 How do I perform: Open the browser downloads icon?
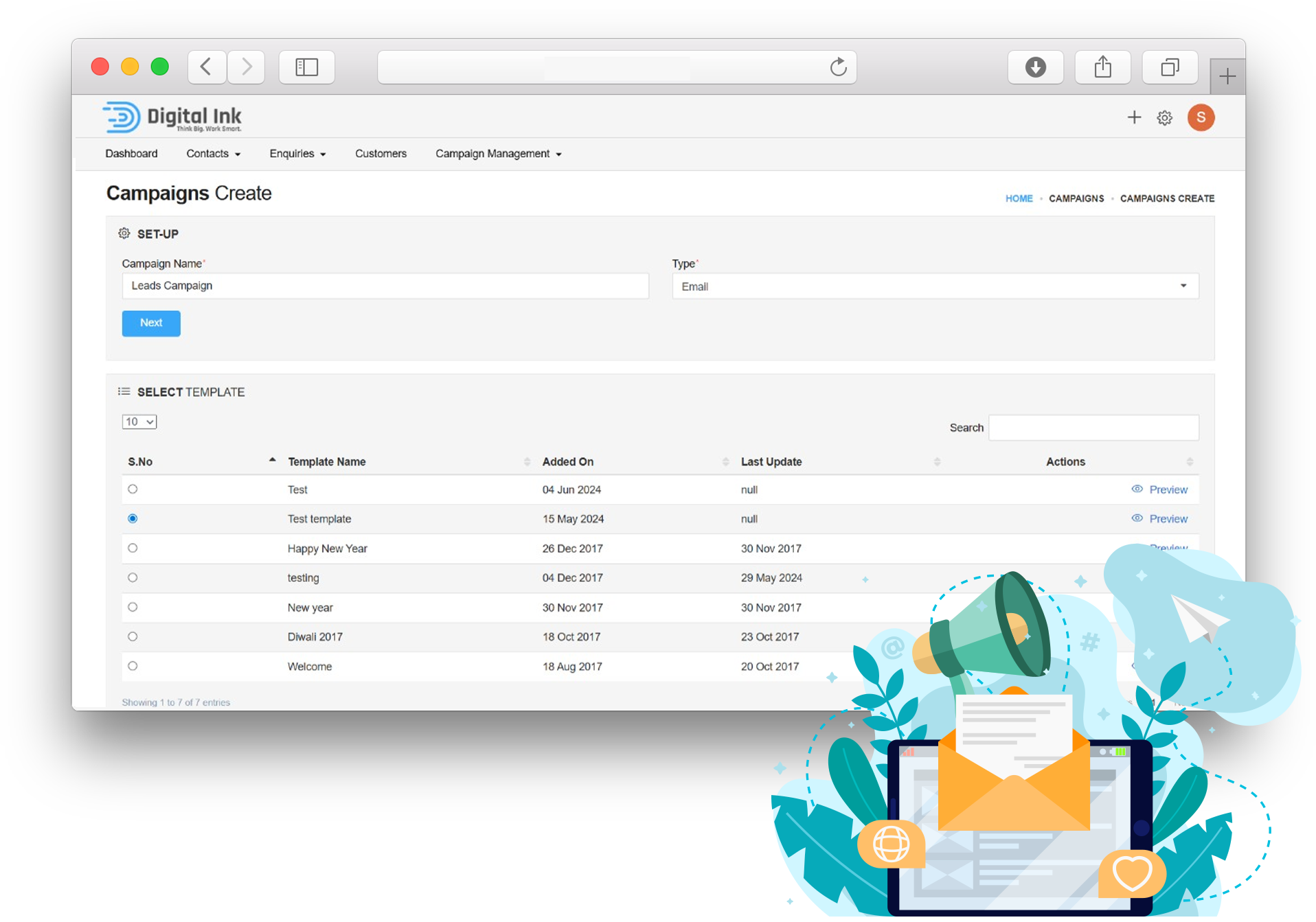coord(1035,67)
